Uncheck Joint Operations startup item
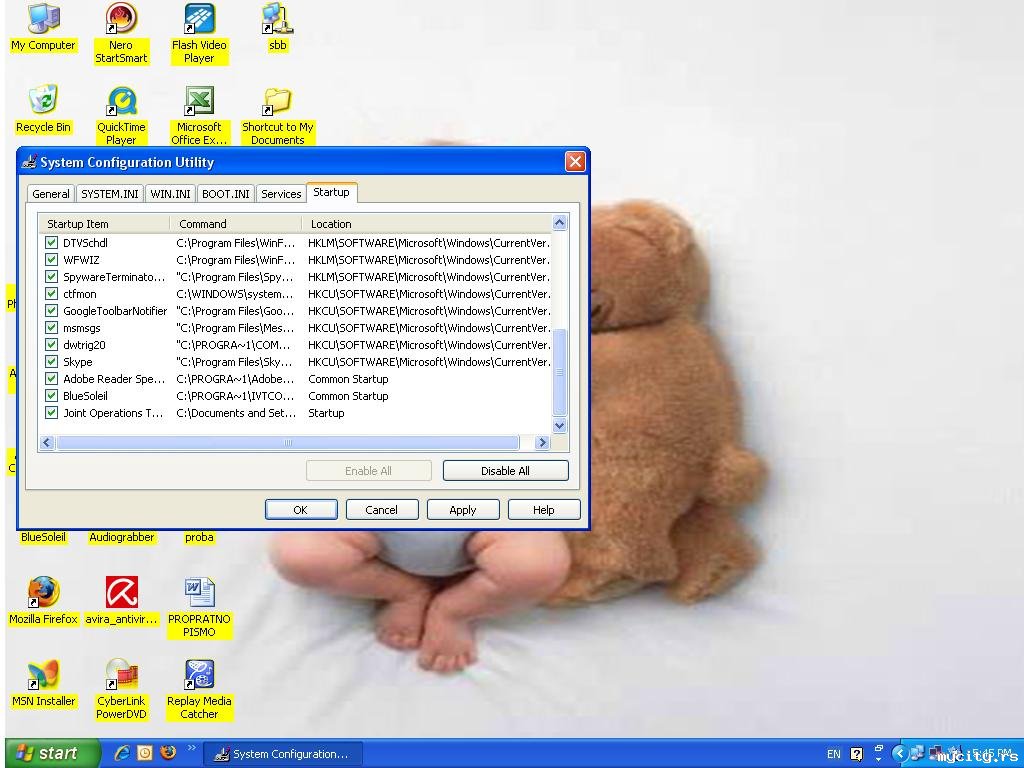This screenshot has width=1024, height=768. 51,412
